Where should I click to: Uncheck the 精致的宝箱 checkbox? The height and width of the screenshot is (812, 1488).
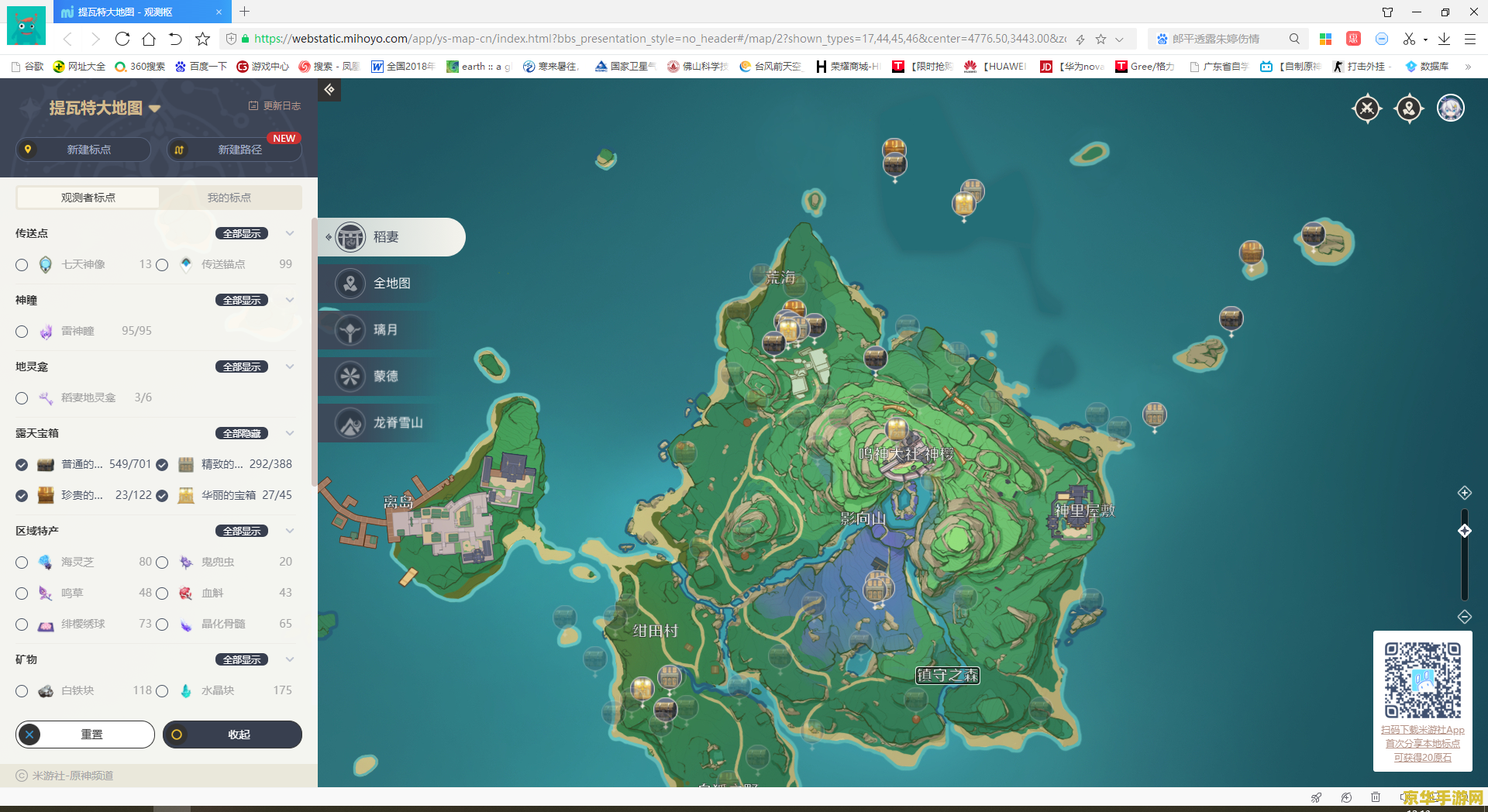pyautogui.click(x=162, y=465)
